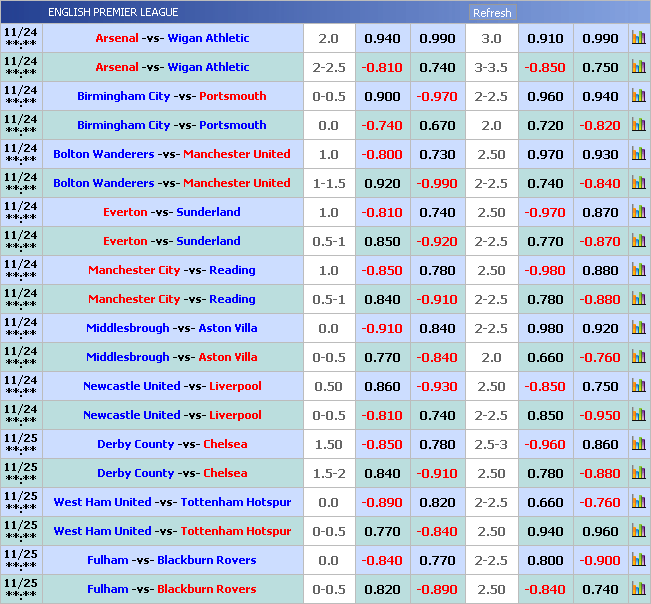Open chart icon for Newcastle–Liverpool 0.50 handicap row
Image resolution: width=651 pixels, height=604 pixels.
click(638, 386)
